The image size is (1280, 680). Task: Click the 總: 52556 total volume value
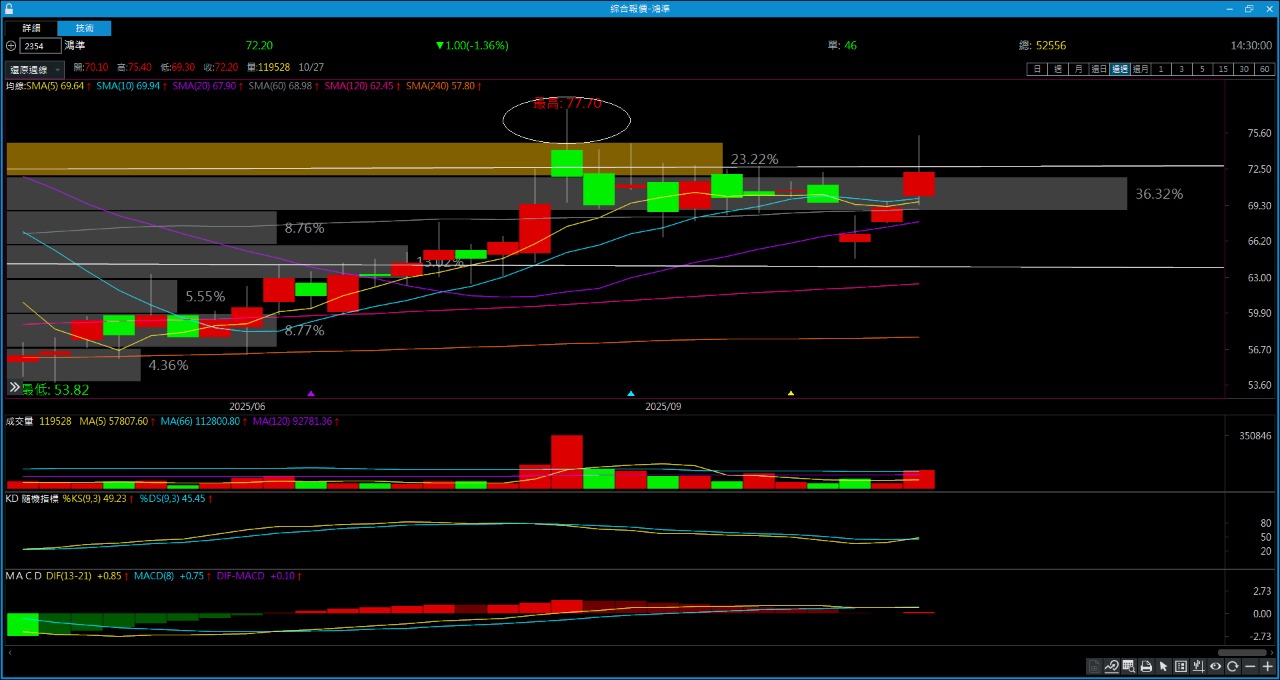pos(1042,45)
